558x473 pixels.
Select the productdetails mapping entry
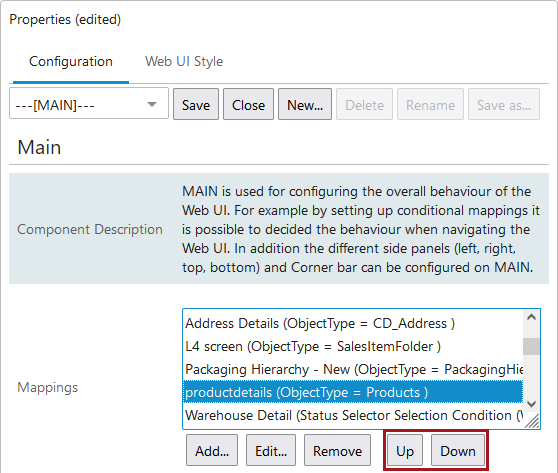coord(353,392)
